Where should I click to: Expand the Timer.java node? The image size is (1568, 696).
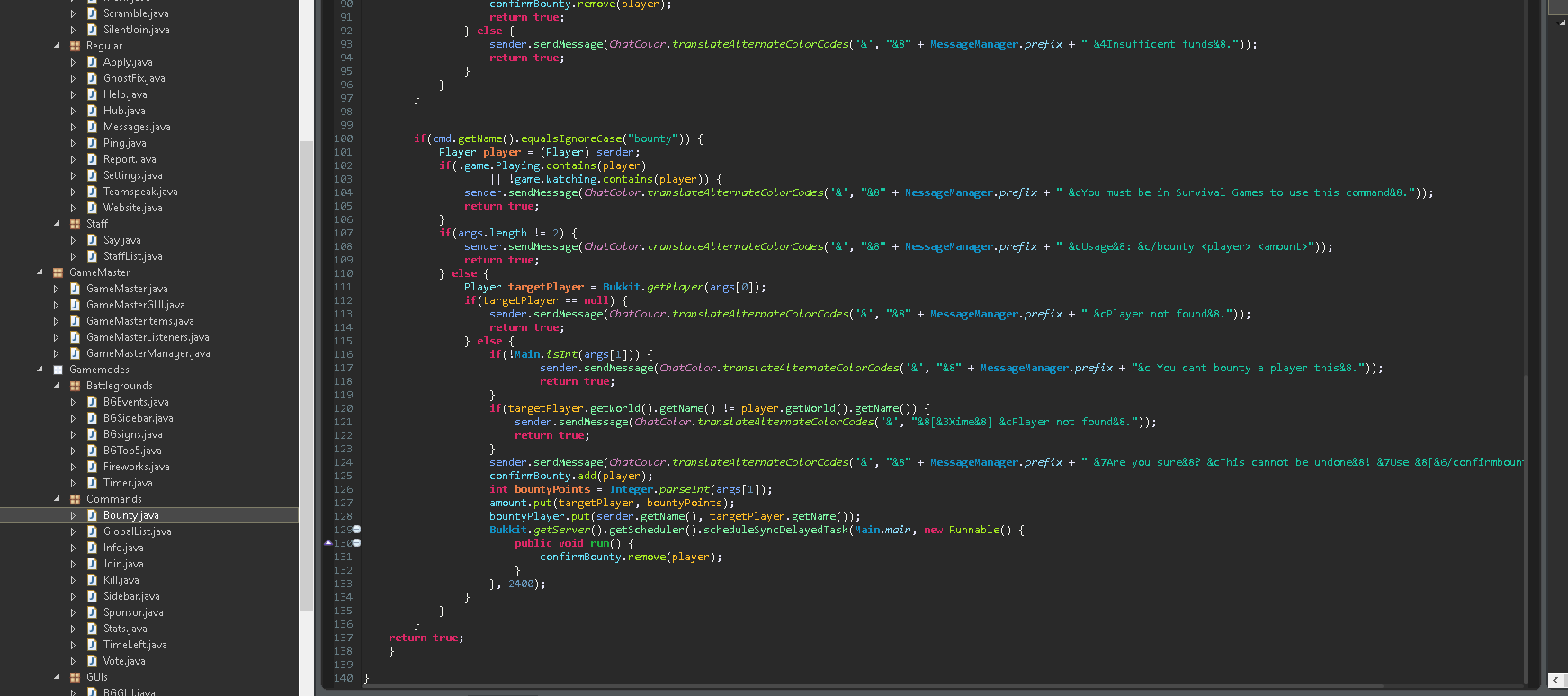point(73,483)
